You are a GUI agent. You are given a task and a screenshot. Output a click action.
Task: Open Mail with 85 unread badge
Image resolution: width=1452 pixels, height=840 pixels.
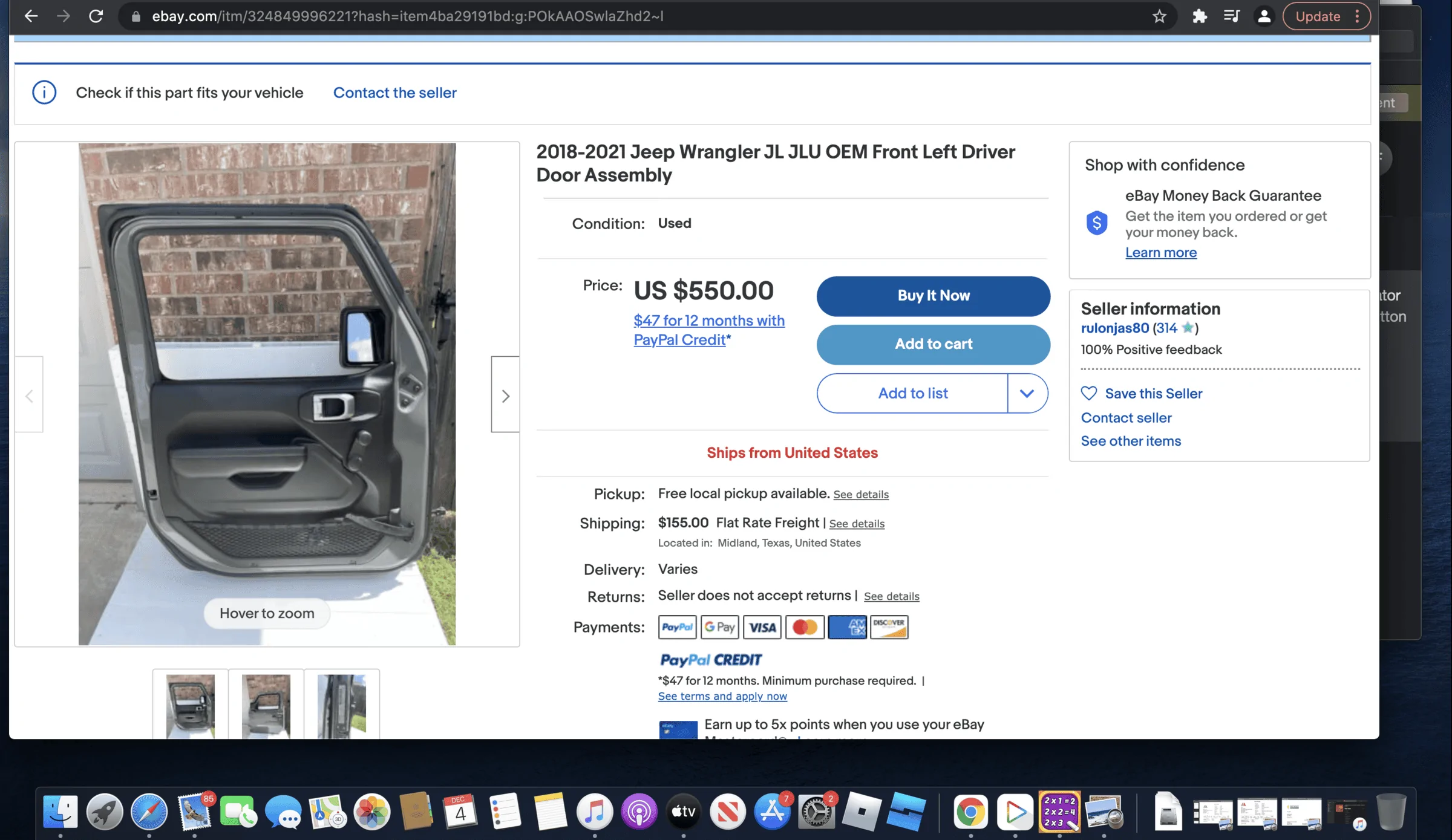tap(194, 812)
